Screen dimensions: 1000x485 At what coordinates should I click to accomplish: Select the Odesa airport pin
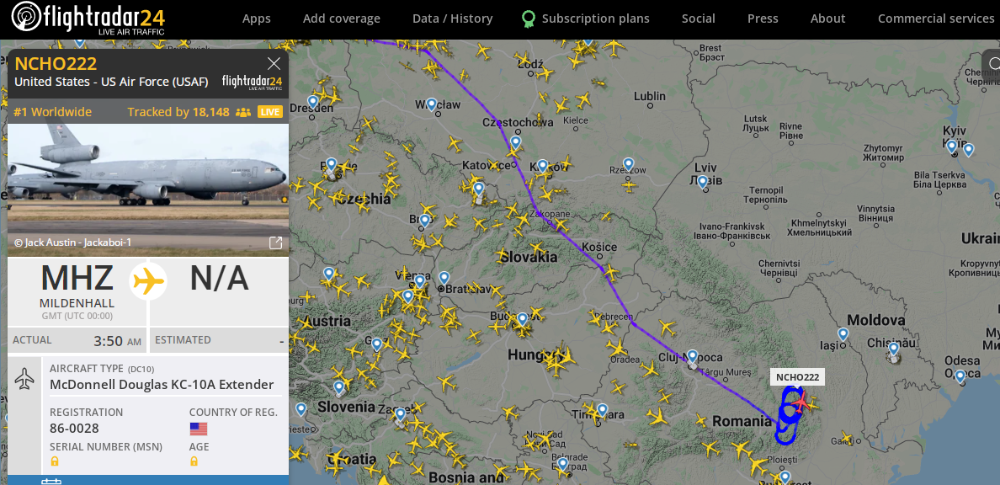(961, 376)
